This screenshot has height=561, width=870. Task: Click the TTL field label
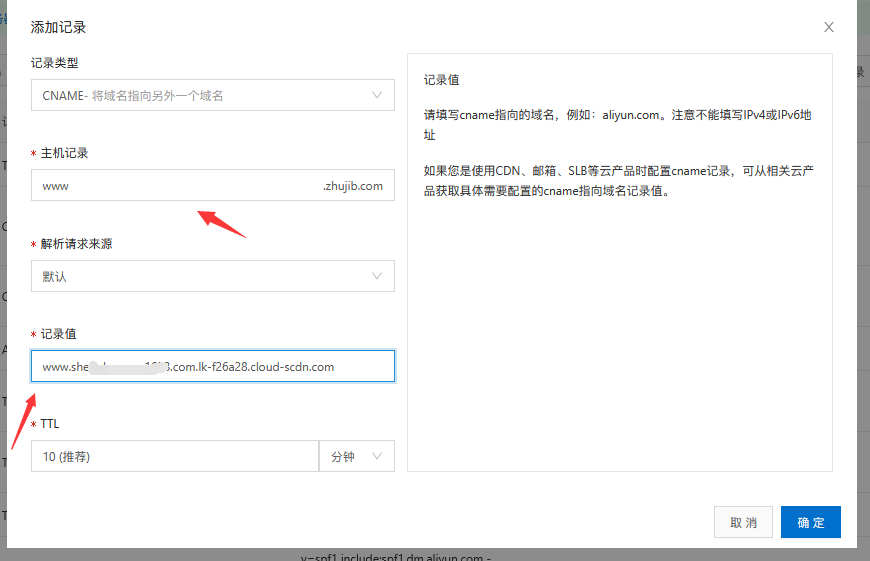point(49,424)
